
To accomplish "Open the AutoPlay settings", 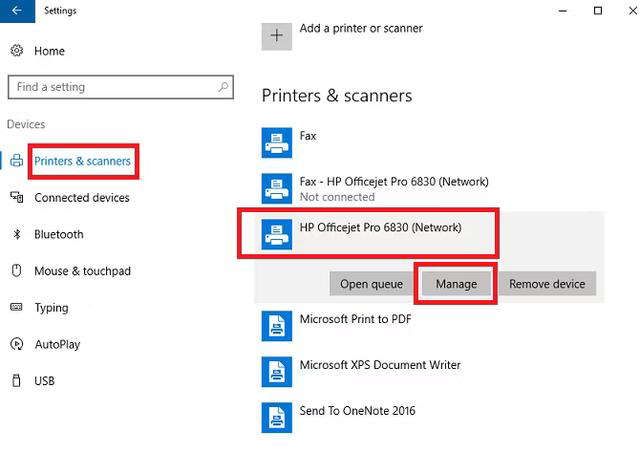I will tap(57, 344).
